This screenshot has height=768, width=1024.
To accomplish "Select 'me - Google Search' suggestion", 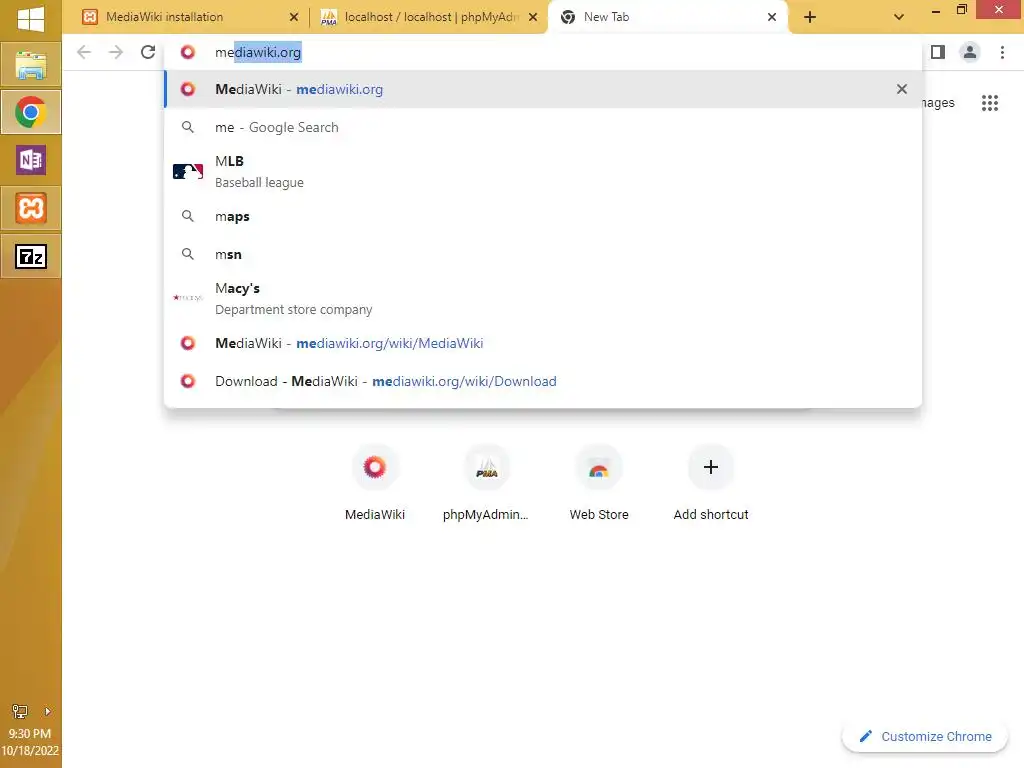I will 543,127.
